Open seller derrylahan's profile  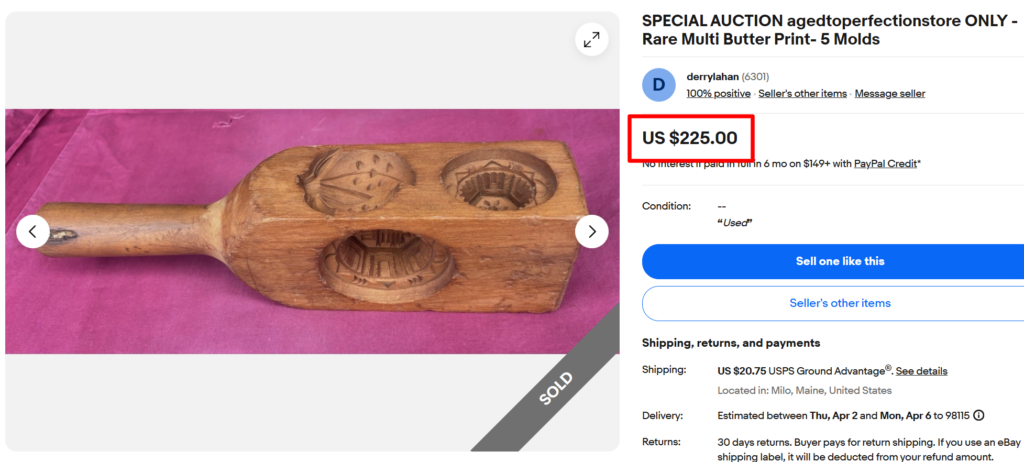click(712, 77)
